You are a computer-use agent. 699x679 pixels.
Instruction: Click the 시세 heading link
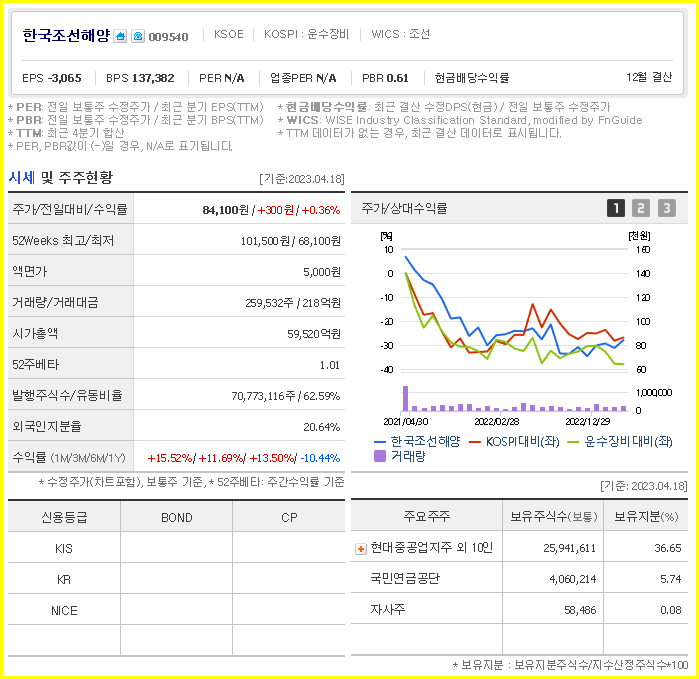(21, 177)
